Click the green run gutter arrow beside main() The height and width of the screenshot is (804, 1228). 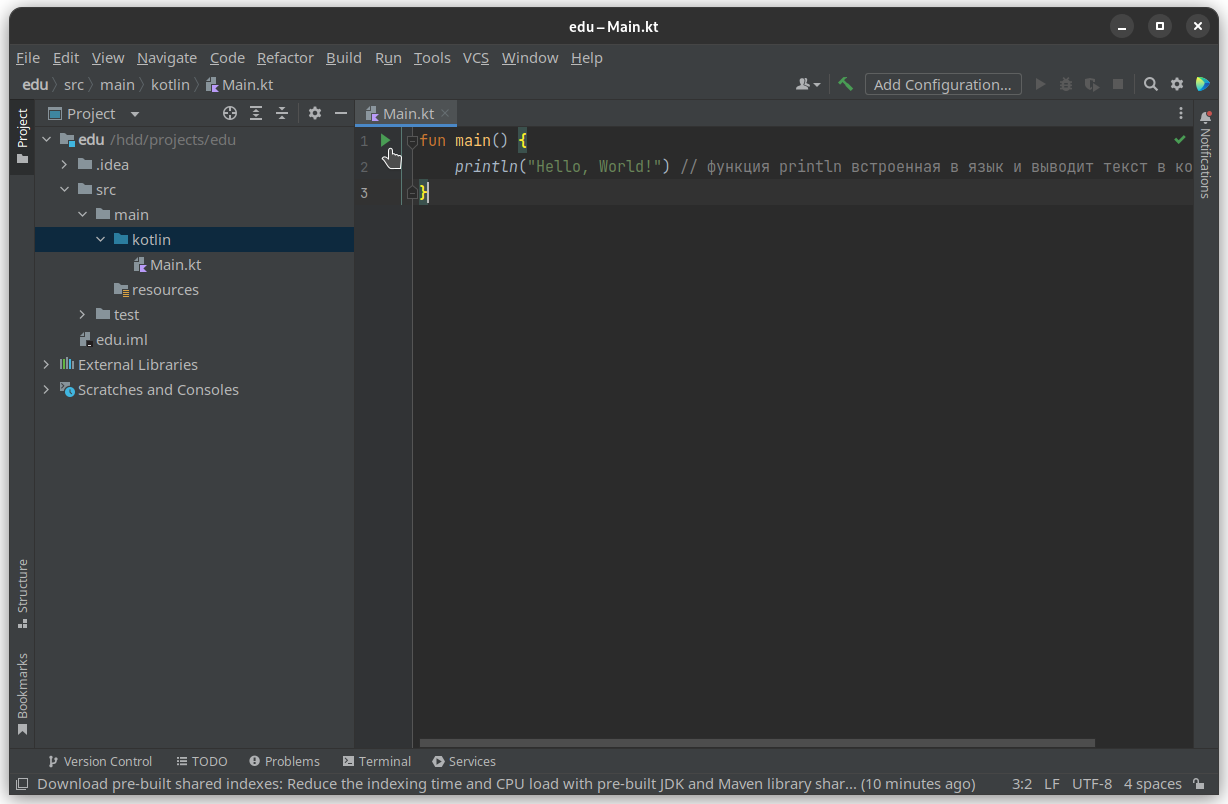click(386, 141)
